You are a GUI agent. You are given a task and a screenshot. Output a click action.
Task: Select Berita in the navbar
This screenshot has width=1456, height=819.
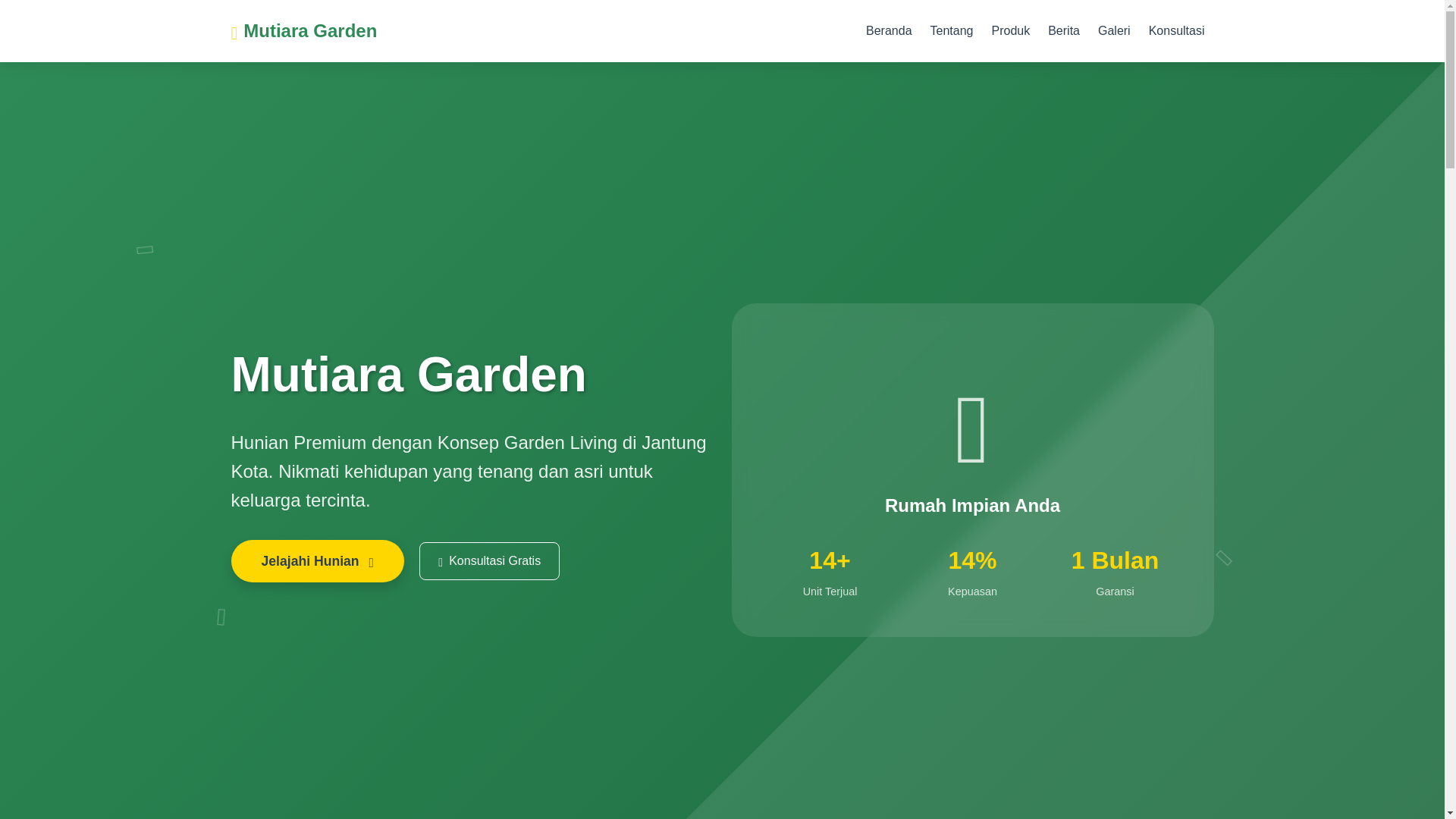1063,31
